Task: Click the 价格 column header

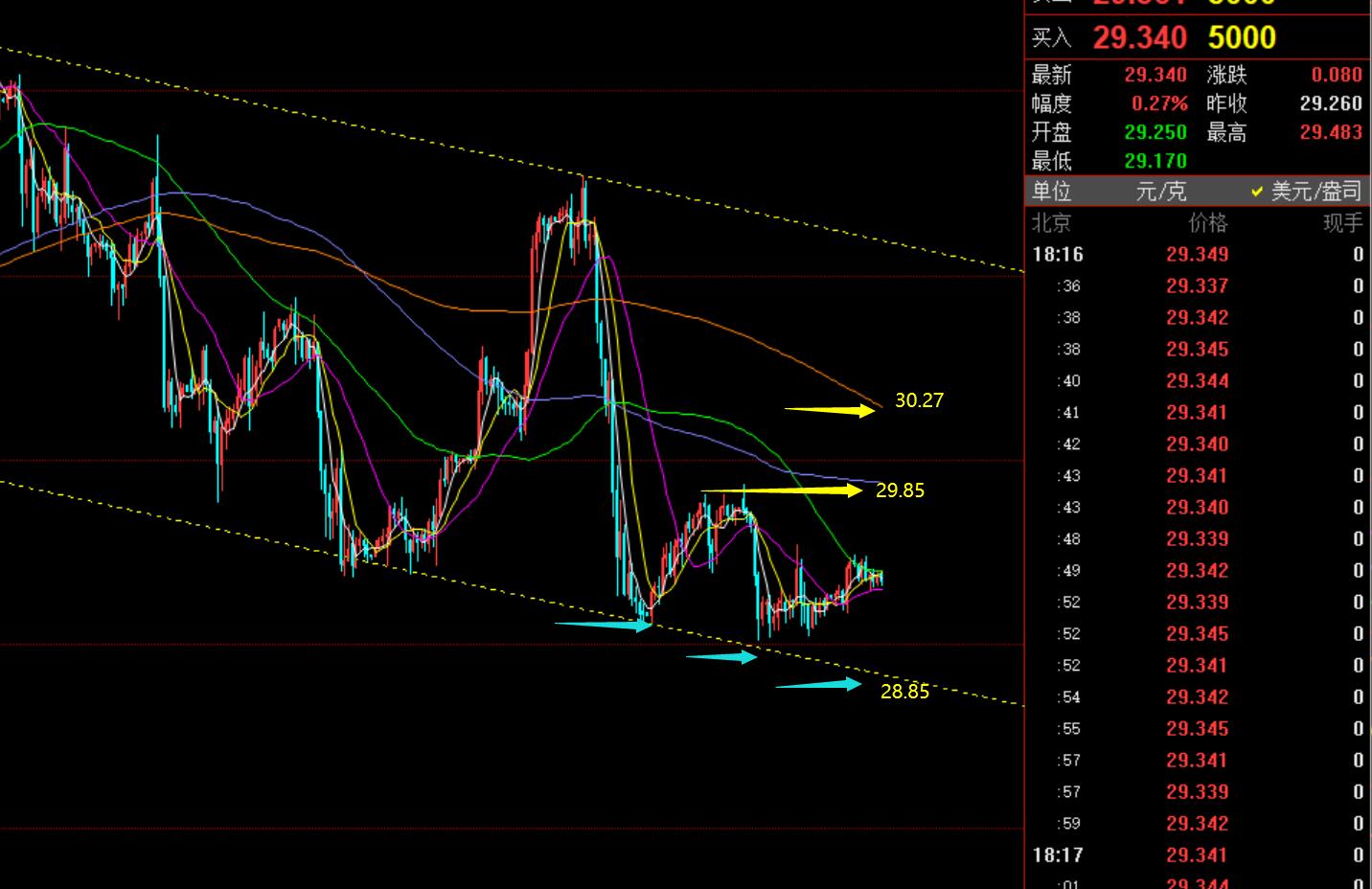Action: click(x=1207, y=223)
